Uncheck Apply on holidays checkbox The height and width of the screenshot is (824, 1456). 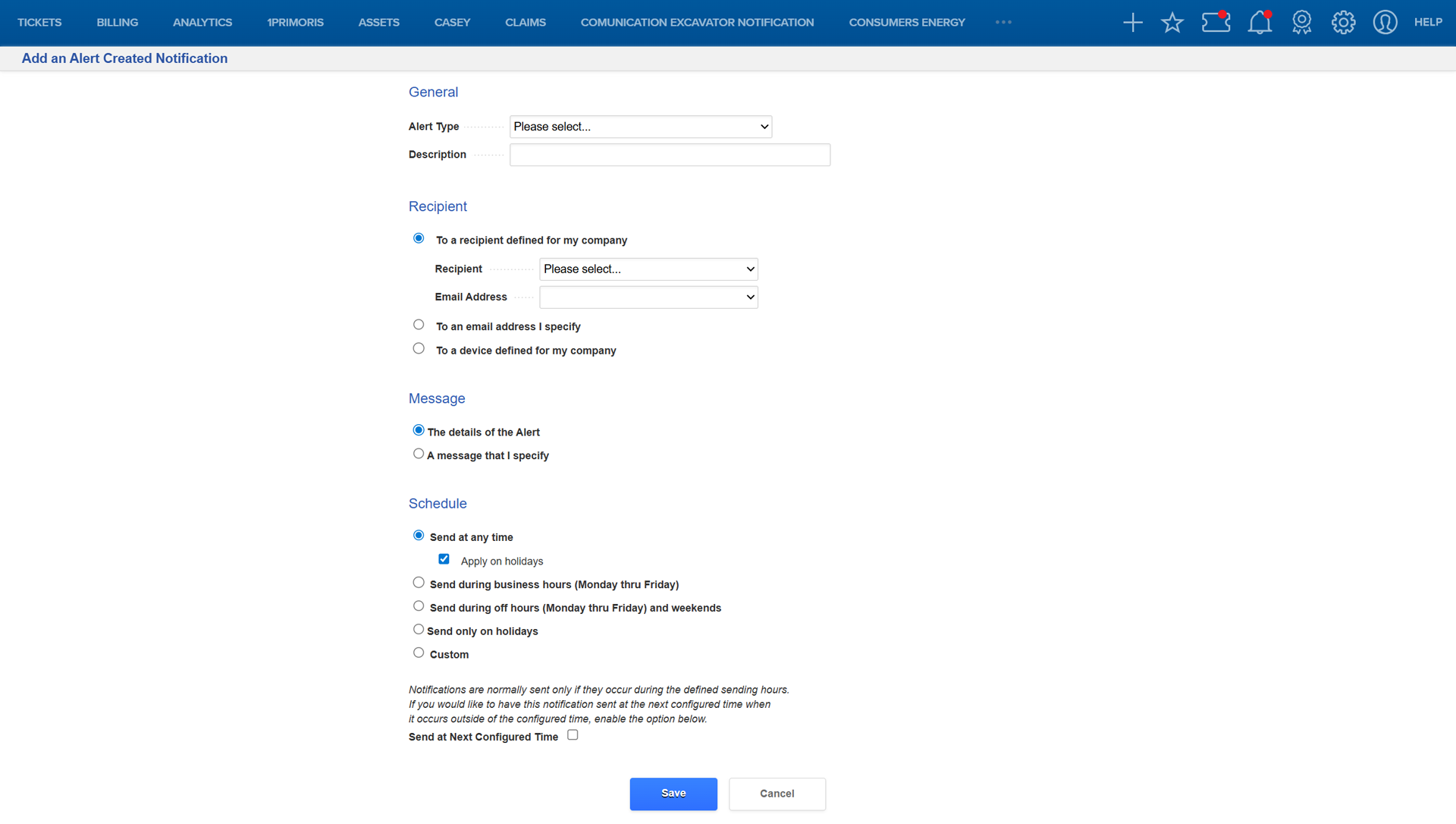[444, 559]
